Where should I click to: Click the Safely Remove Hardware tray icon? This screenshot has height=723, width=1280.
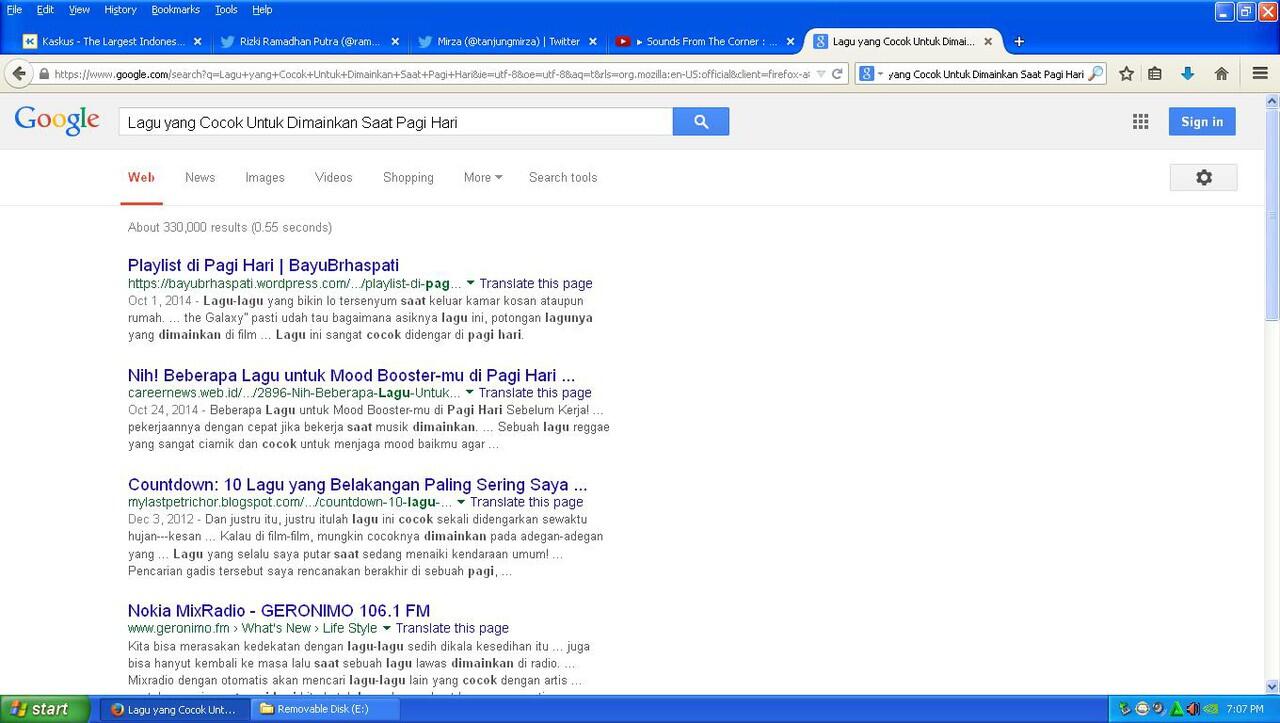click(1125, 709)
